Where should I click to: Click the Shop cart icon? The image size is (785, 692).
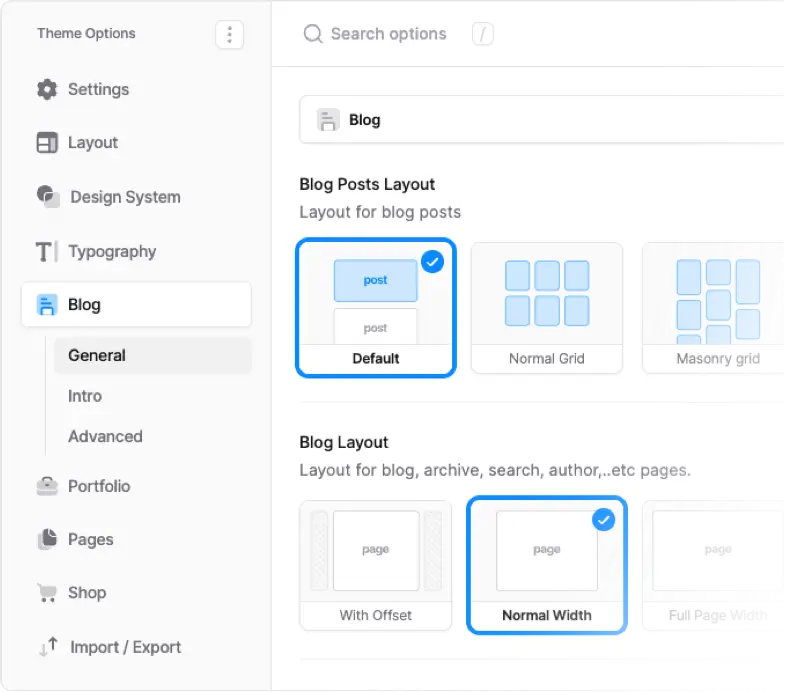click(x=47, y=593)
